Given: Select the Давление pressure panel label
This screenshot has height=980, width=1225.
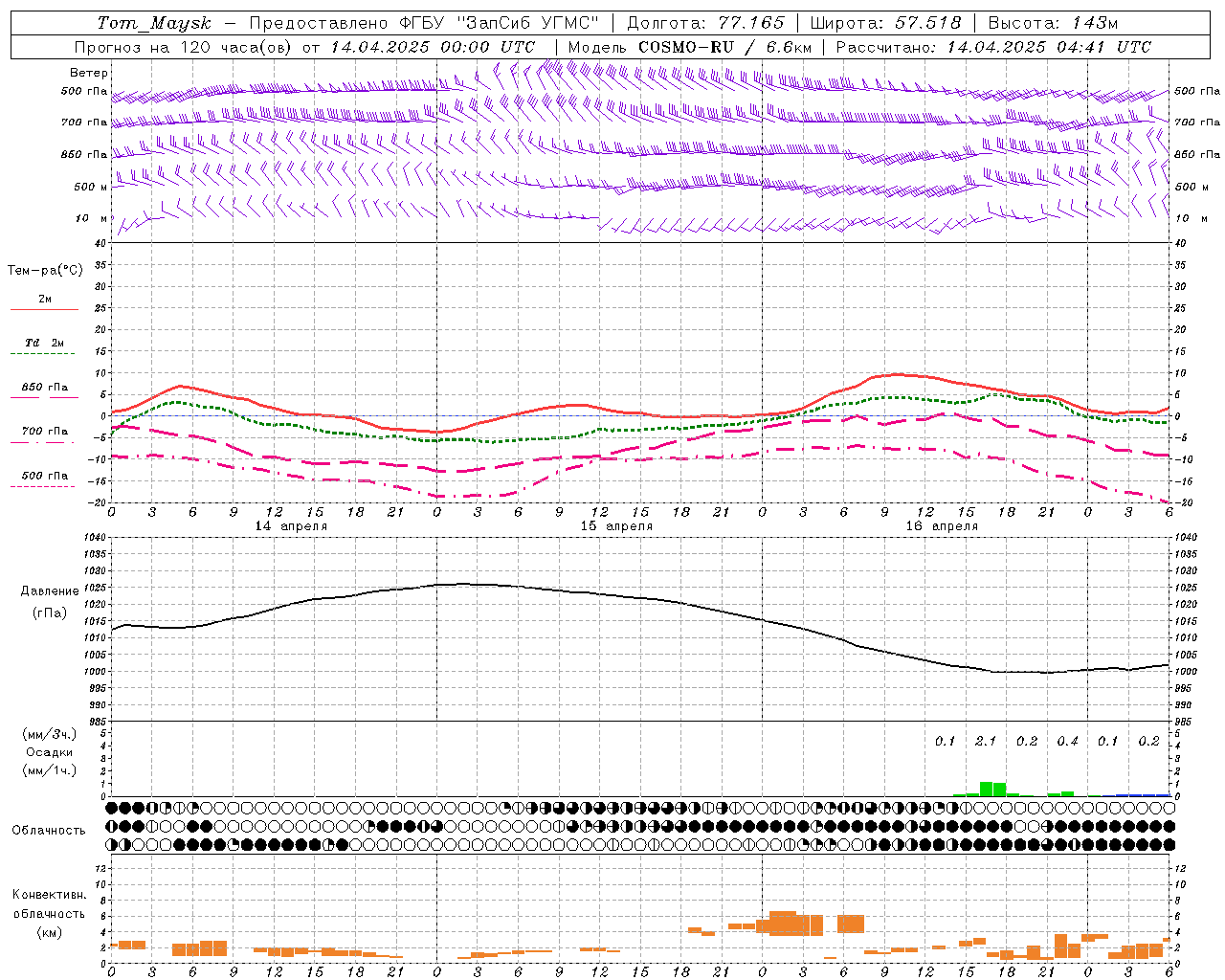Looking at the screenshot, I should coord(50,591).
